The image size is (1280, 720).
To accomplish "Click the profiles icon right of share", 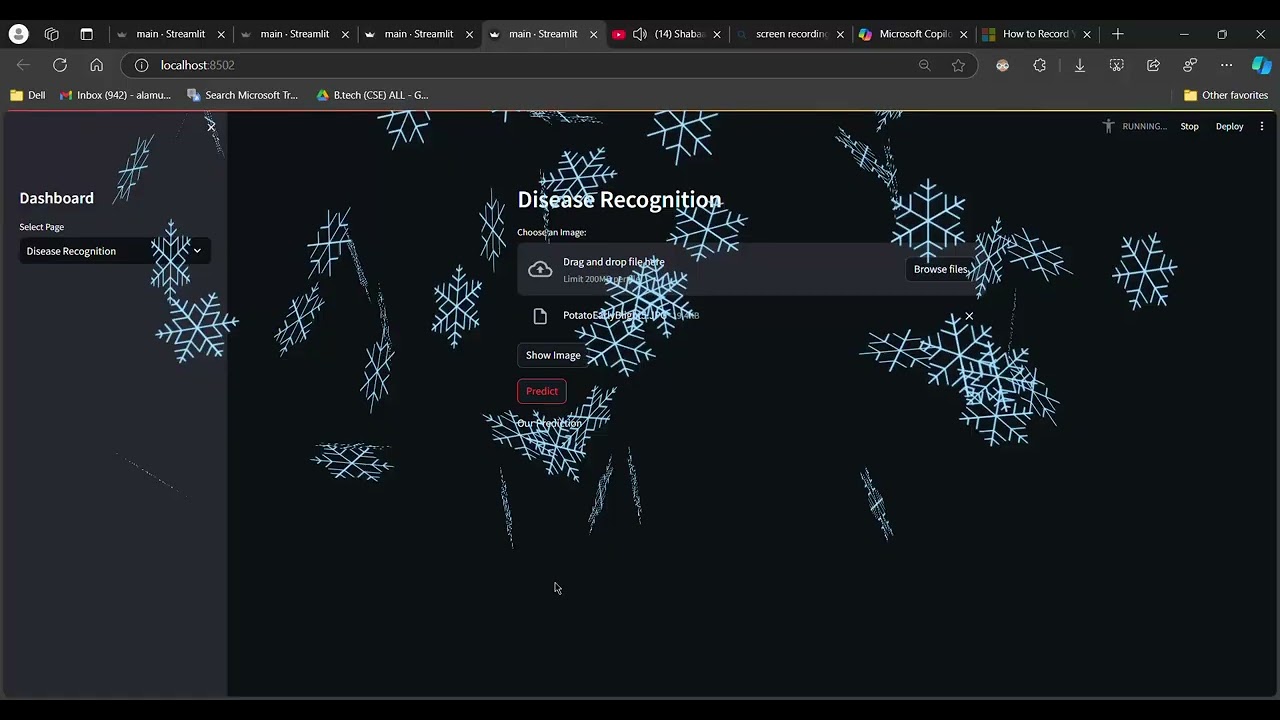I will pyautogui.click(x=1190, y=65).
